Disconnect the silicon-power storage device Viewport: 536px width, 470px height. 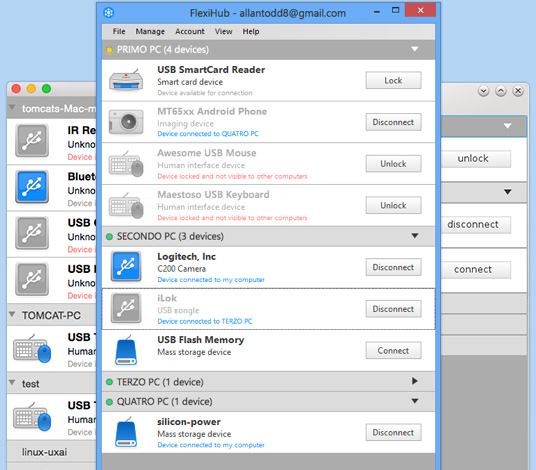pos(393,433)
